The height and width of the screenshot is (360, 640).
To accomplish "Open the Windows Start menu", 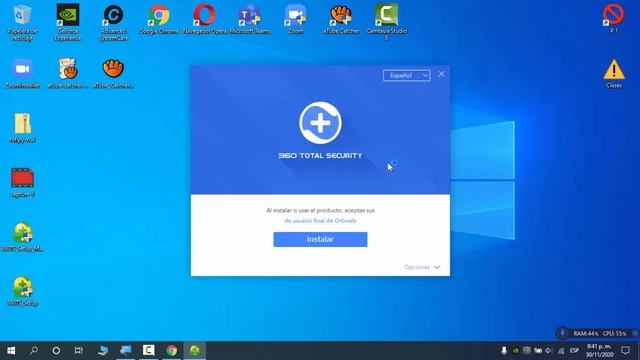I will point(11,351).
